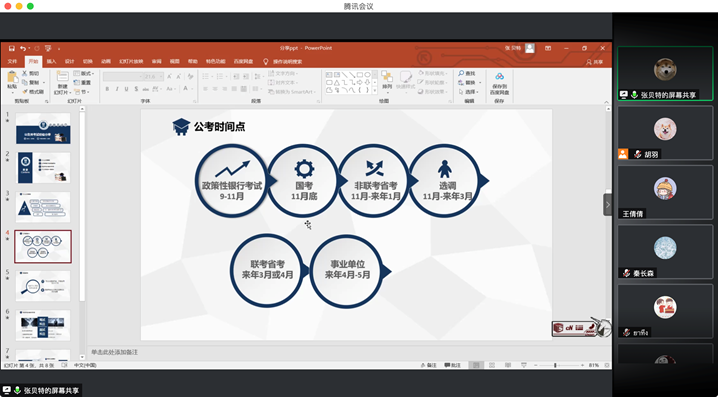Open slide sorter view in status bar

click(492, 365)
